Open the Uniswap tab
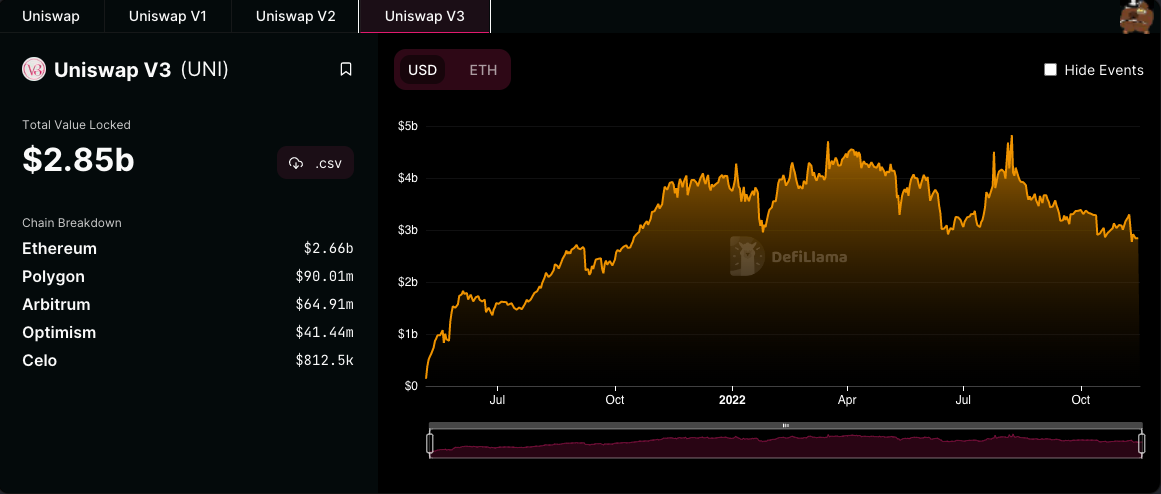The width and height of the screenshot is (1161, 494). tap(51, 16)
